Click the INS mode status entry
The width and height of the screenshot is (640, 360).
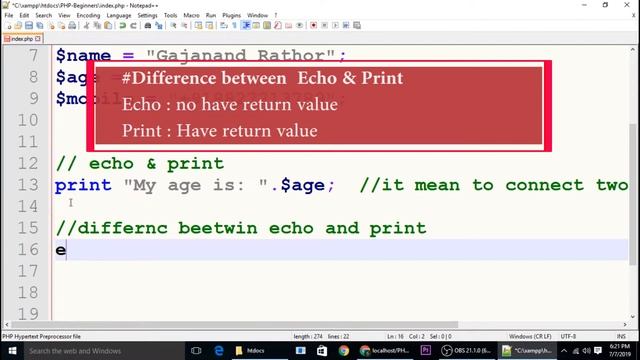coord(621,336)
